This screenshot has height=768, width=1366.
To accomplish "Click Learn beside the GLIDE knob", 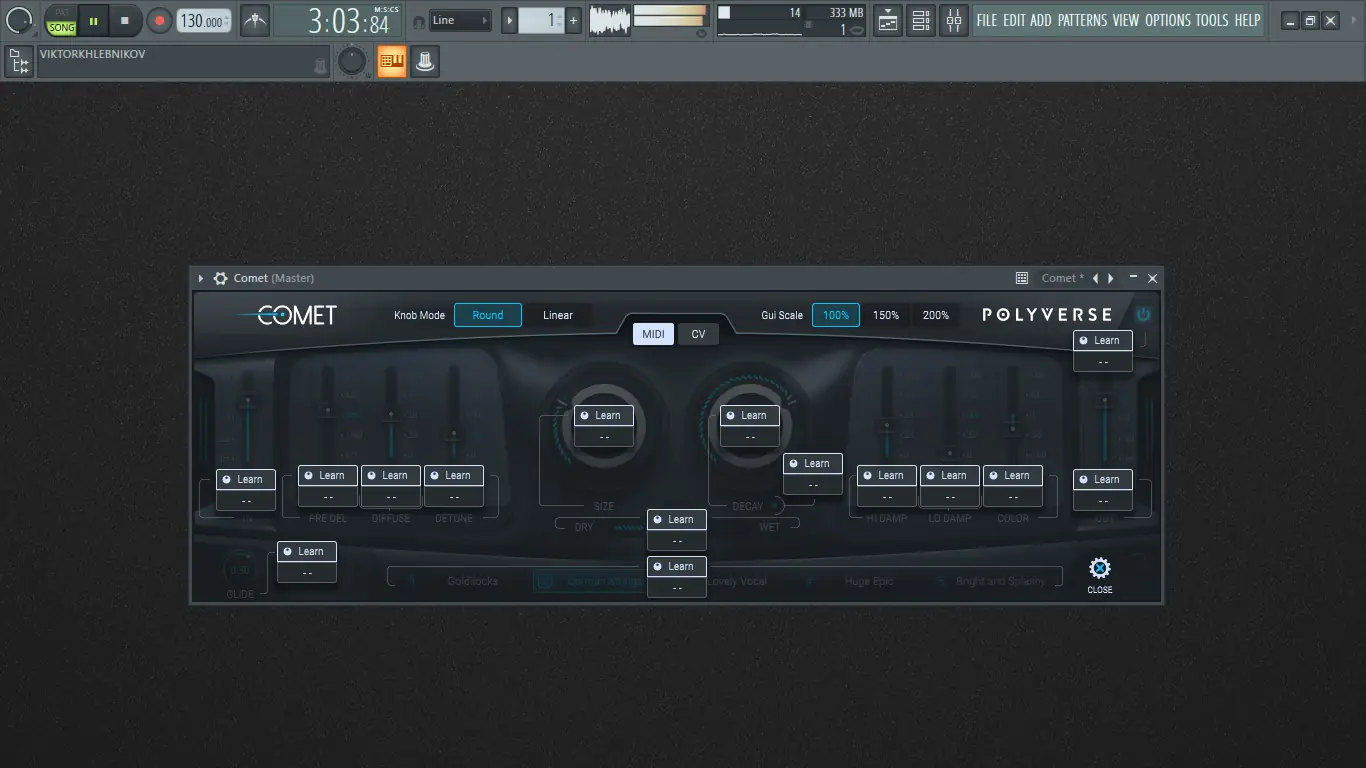I will [x=307, y=551].
